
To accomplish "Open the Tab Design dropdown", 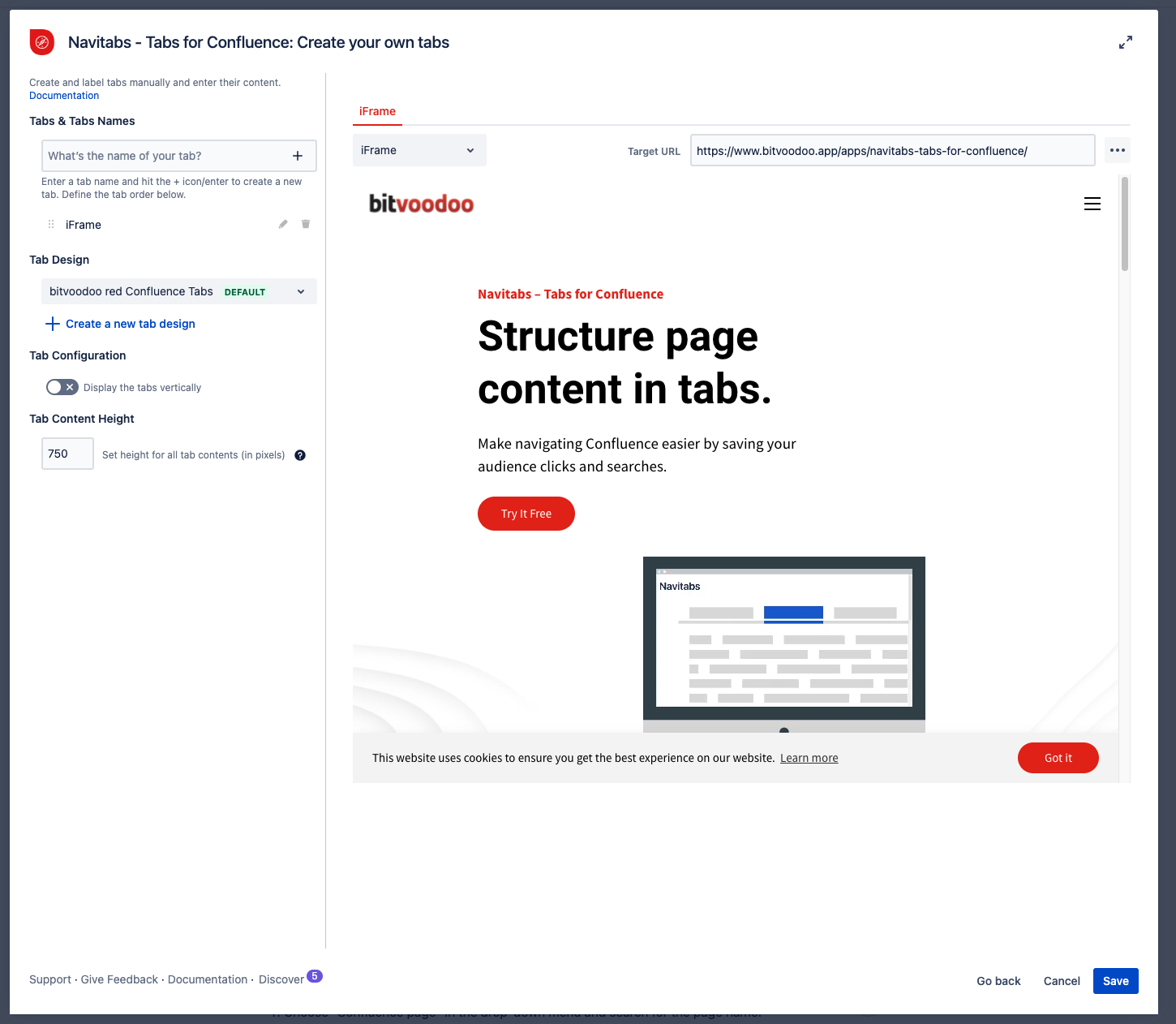I will 179,291.
